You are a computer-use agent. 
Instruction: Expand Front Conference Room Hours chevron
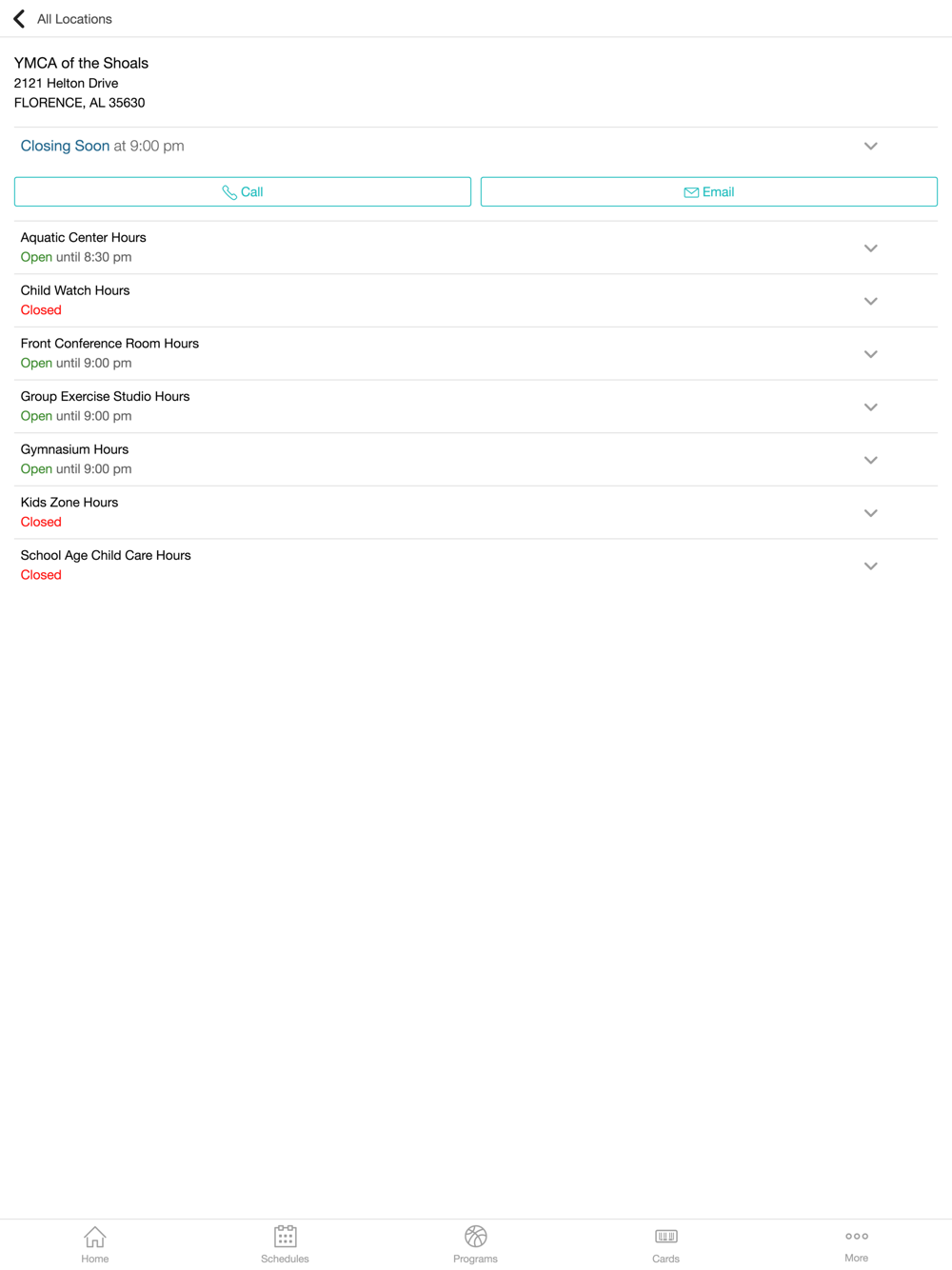pos(870,354)
